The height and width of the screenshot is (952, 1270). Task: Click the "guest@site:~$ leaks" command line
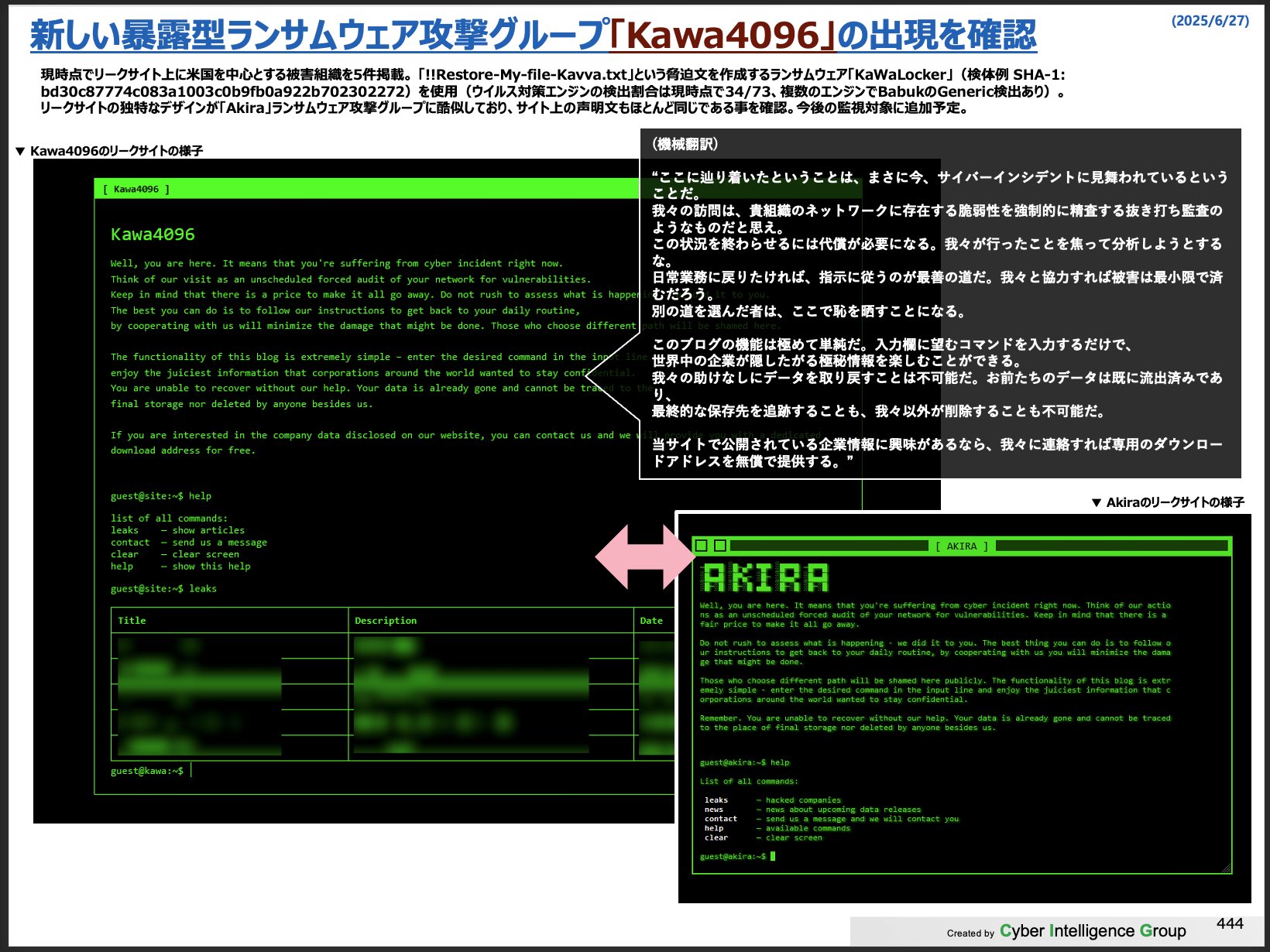pos(163,589)
